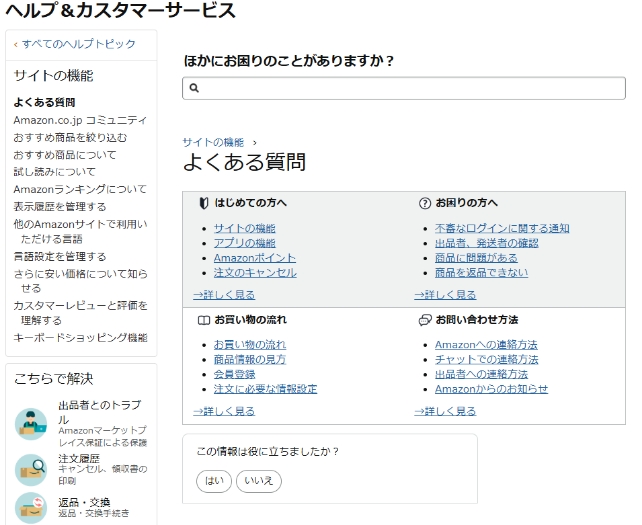Open the 返品・交換 text link
The height and width of the screenshot is (525, 642).
84,502
